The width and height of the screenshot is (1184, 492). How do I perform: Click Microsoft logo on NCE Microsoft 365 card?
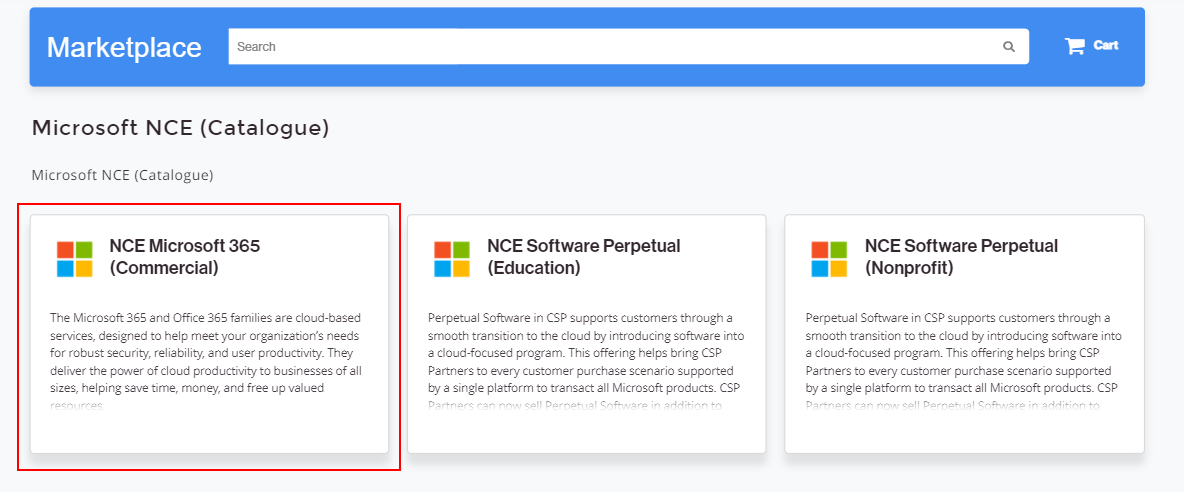pos(74,259)
